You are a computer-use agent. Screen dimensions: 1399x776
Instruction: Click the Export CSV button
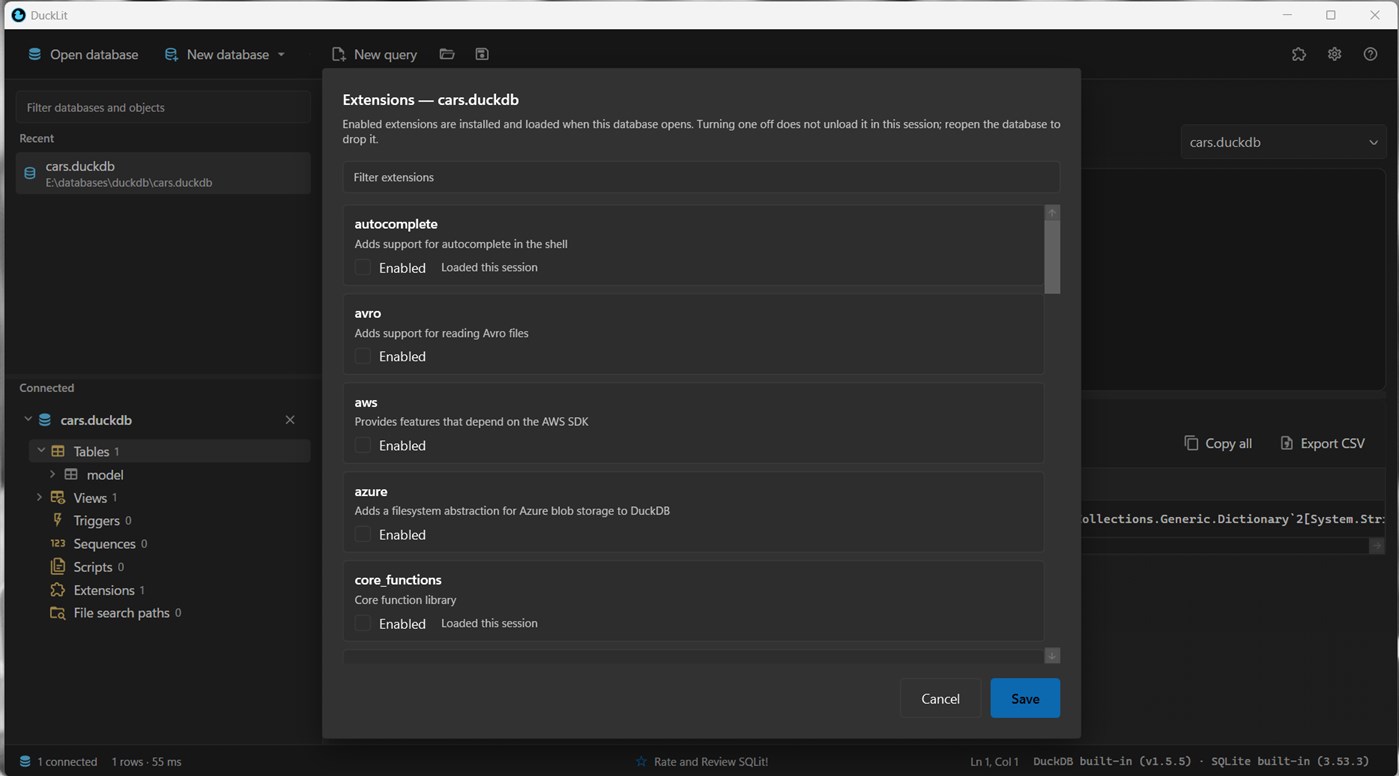[x=1322, y=443]
